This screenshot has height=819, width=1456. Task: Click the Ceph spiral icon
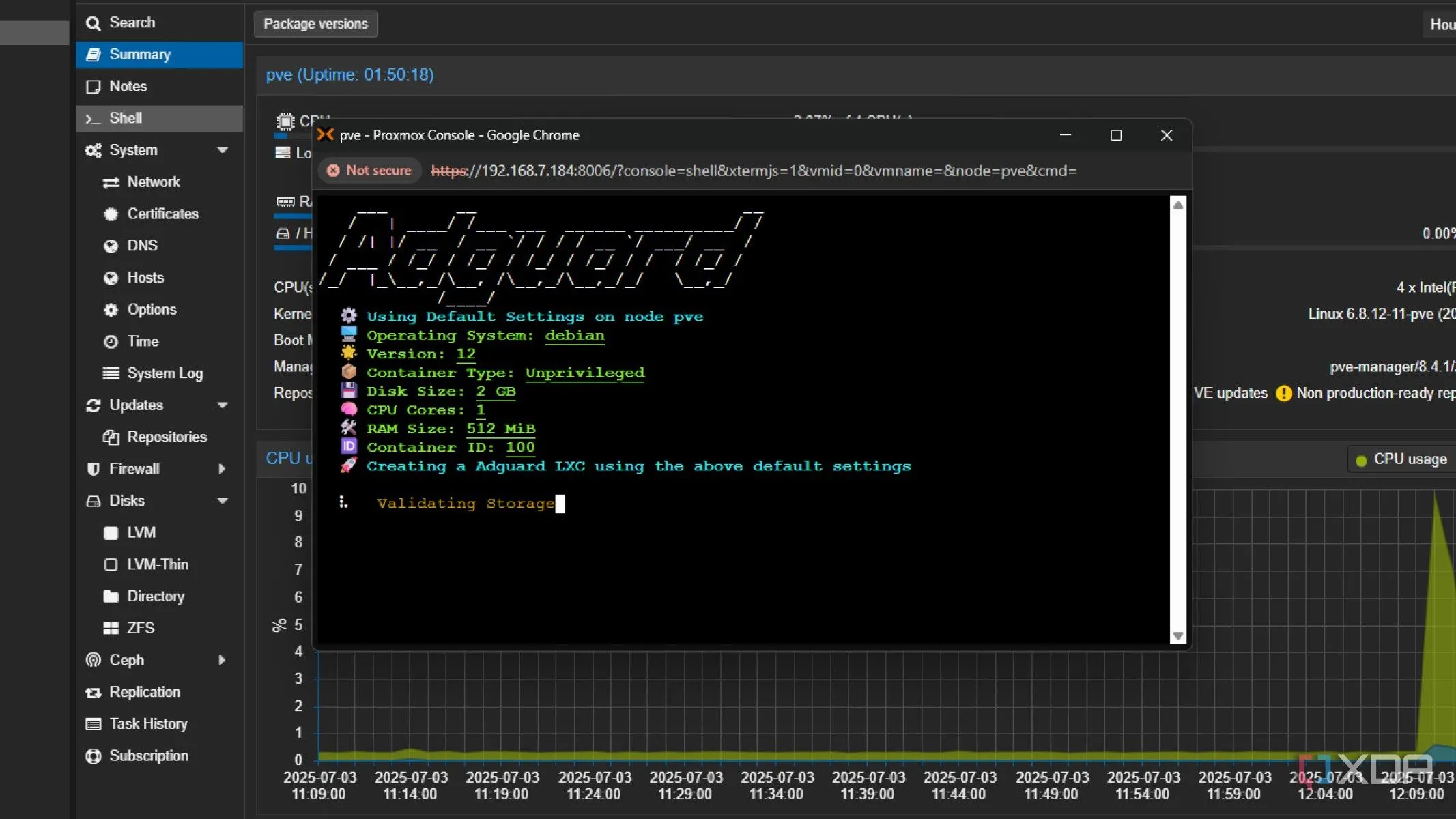pyautogui.click(x=93, y=660)
